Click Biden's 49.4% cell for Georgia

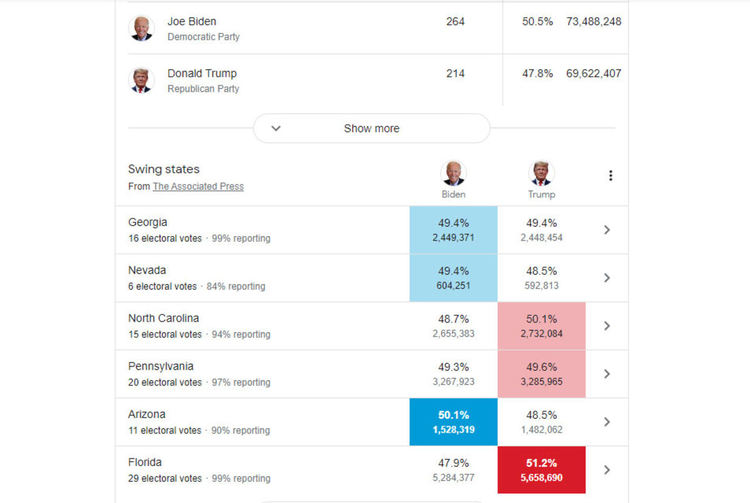[453, 230]
